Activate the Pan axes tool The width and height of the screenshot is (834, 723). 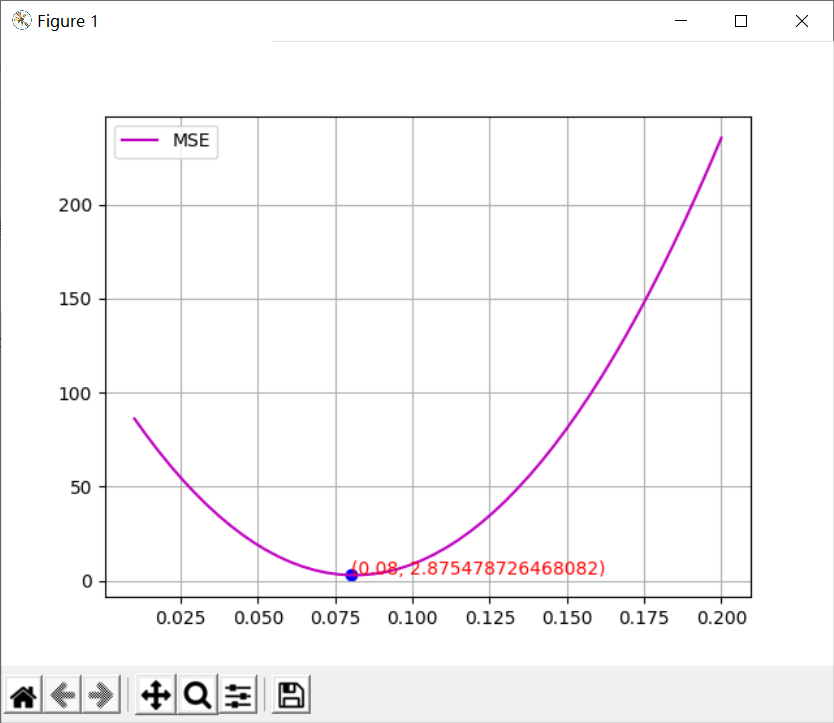tap(155, 695)
